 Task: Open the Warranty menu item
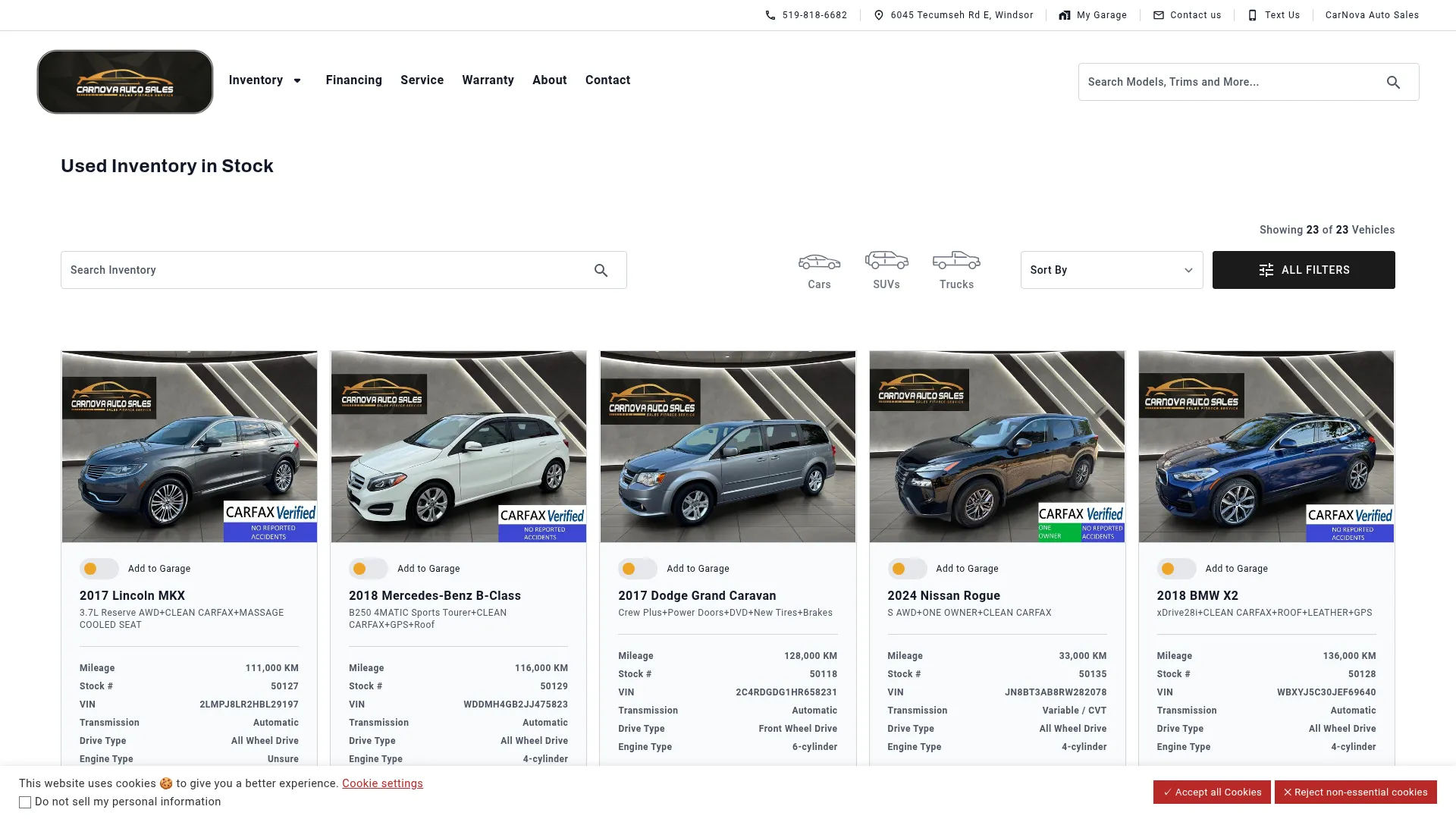[488, 80]
